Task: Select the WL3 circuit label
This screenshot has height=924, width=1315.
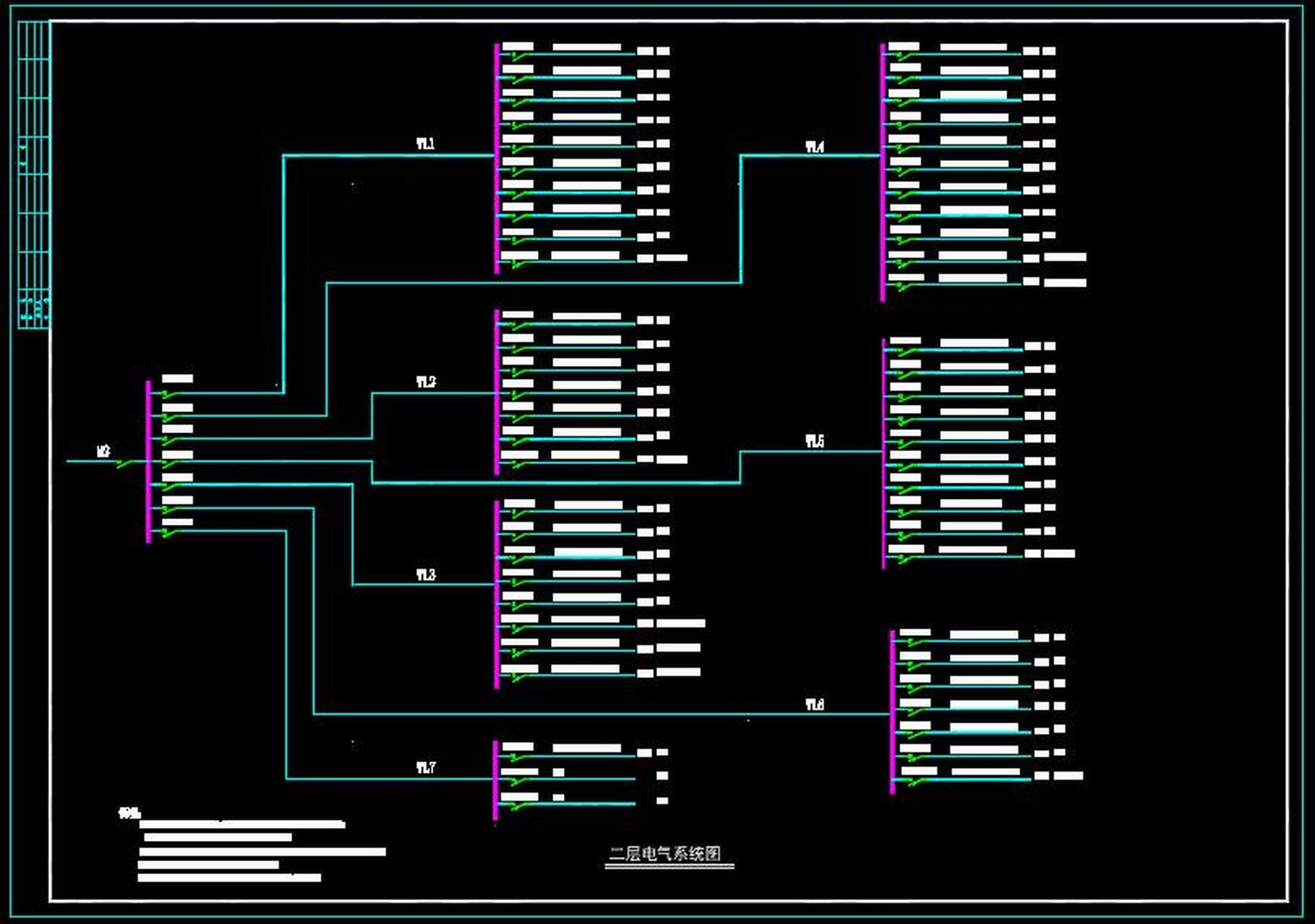Action: [425, 575]
